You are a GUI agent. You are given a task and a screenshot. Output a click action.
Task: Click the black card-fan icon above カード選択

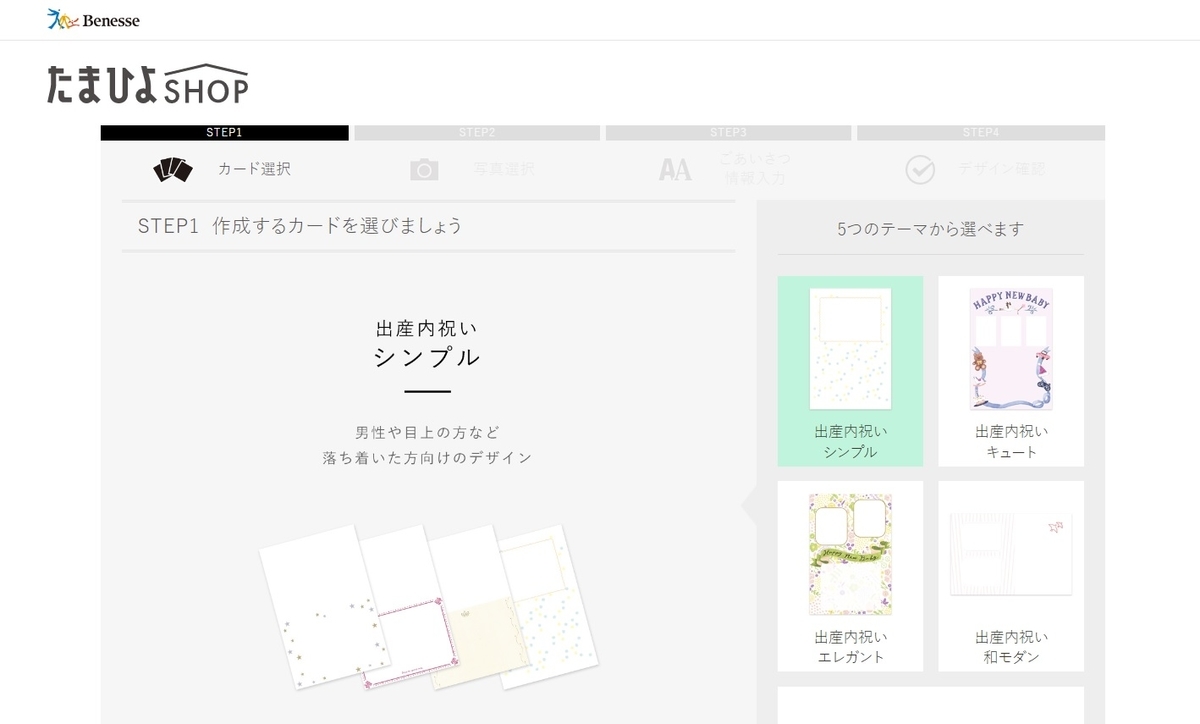click(170, 168)
